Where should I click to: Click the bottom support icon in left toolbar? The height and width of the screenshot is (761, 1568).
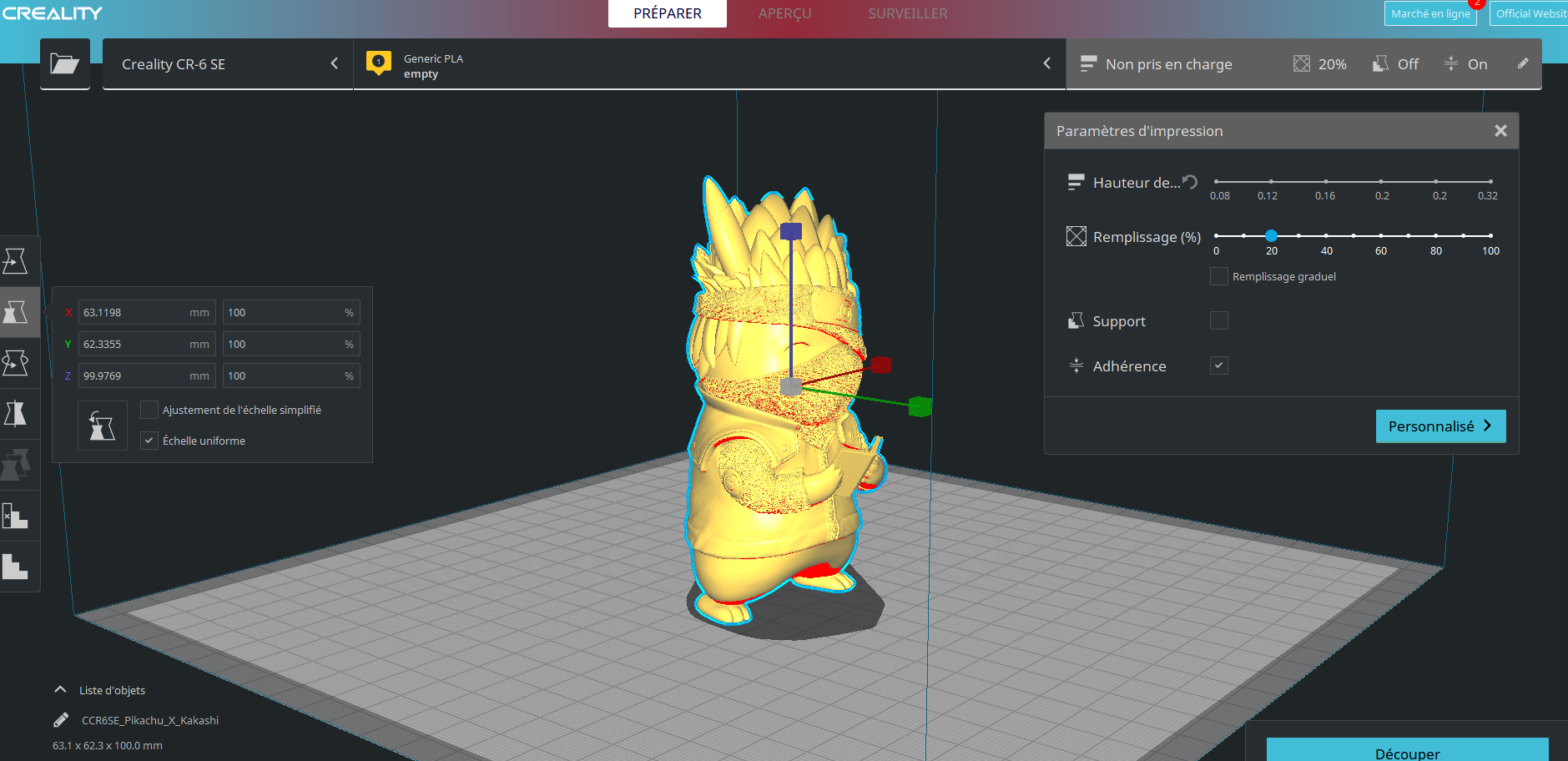click(x=16, y=567)
